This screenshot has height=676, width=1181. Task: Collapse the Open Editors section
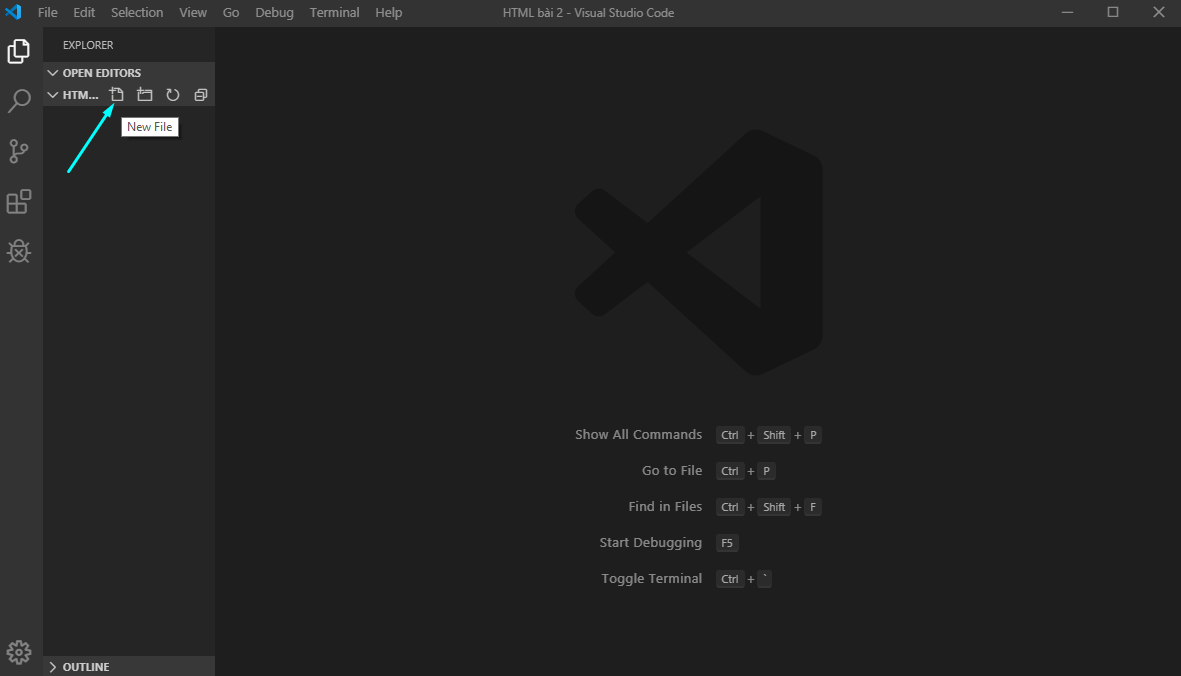(129, 73)
